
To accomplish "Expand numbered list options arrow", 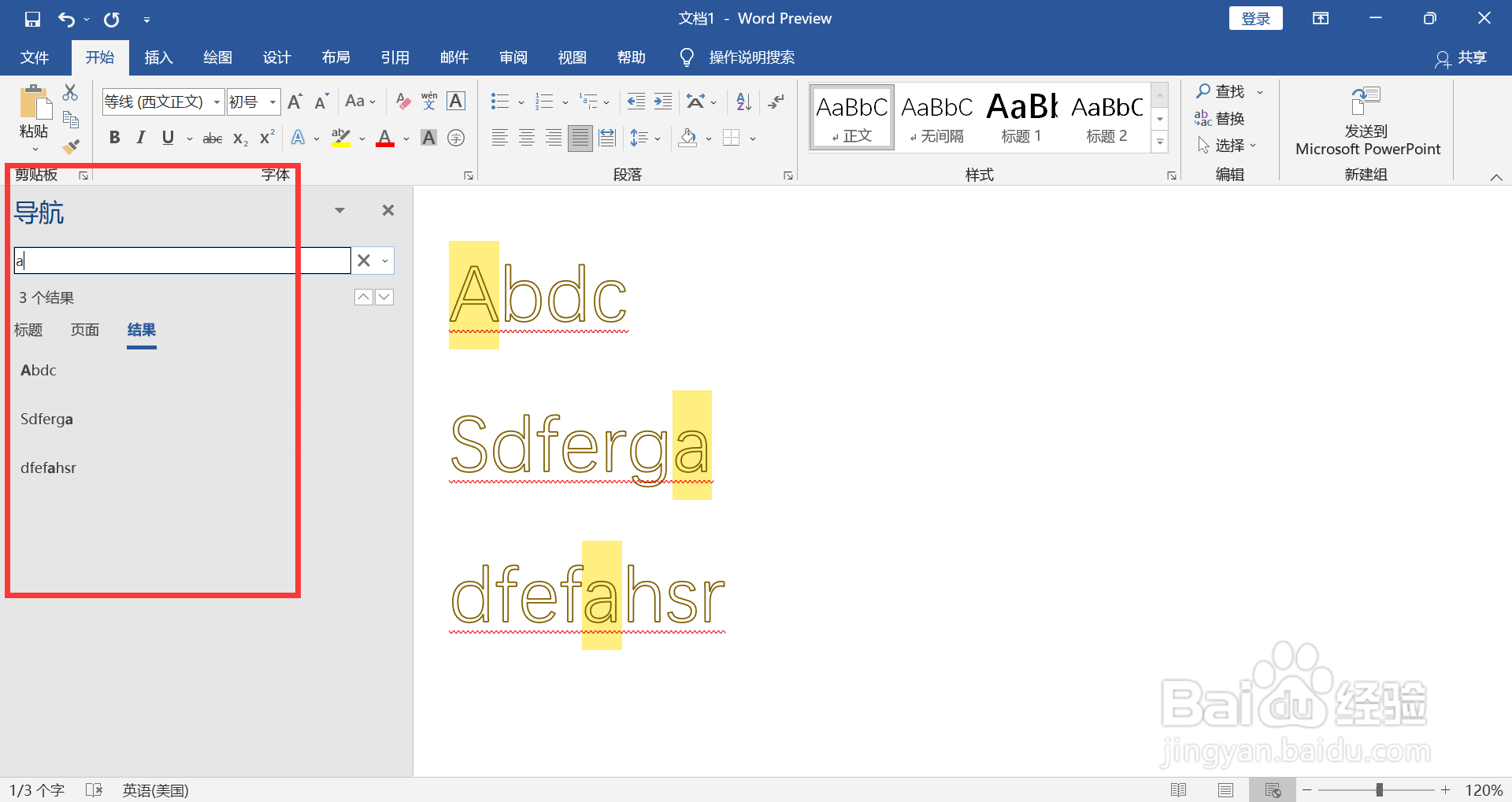I will [565, 102].
